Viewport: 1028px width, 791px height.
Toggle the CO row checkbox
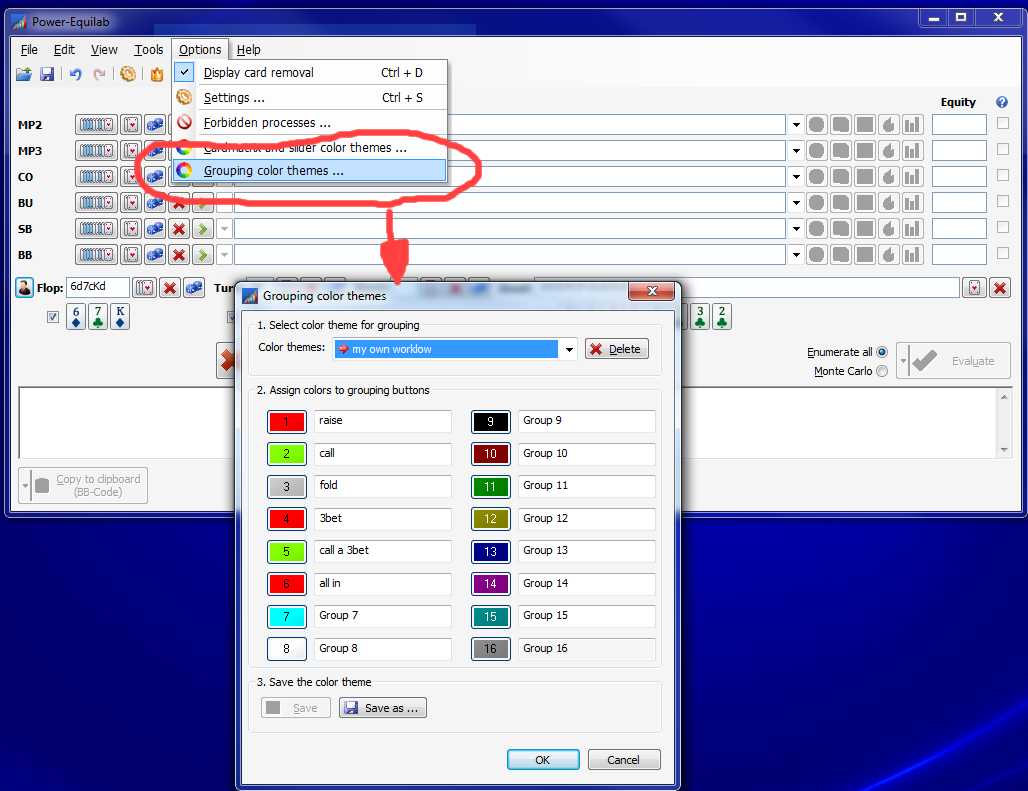pyautogui.click(x=1003, y=175)
